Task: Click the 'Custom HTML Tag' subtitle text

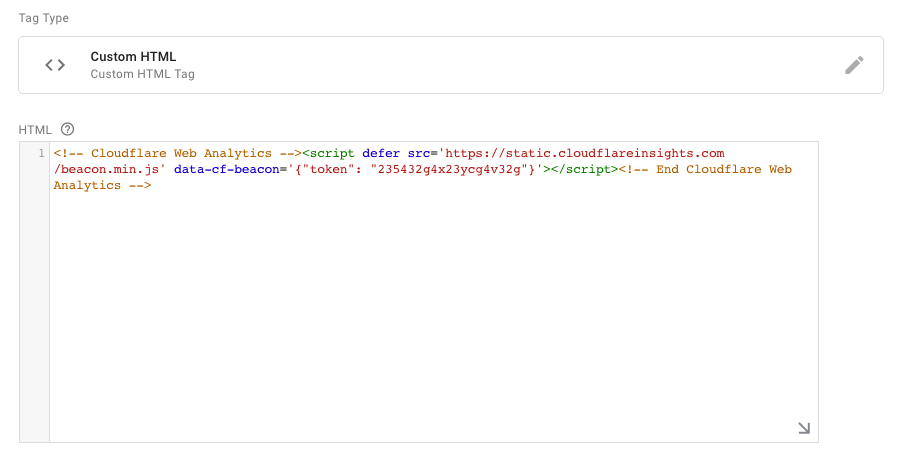Action: tap(143, 74)
